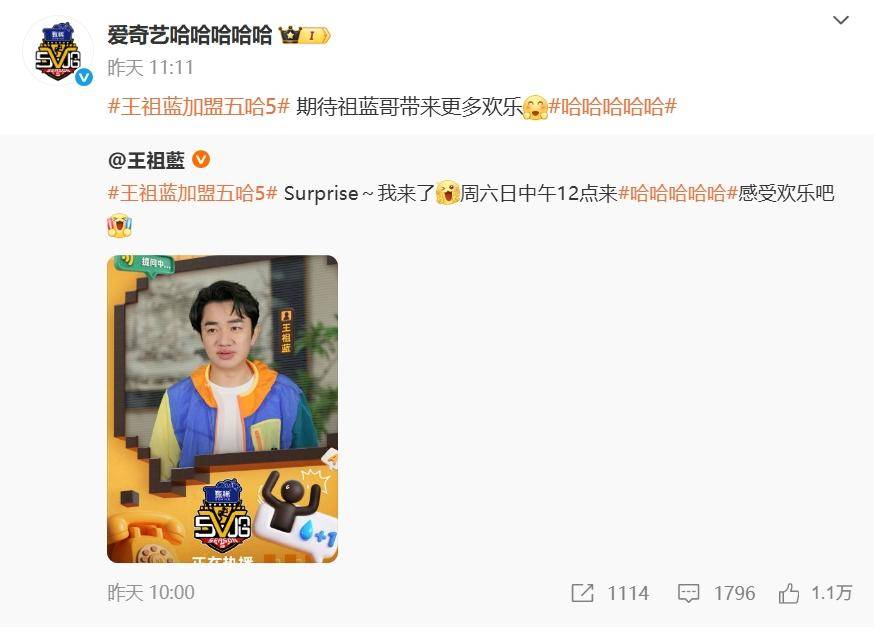Open the reposted photo thumbnail

[222, 409]
